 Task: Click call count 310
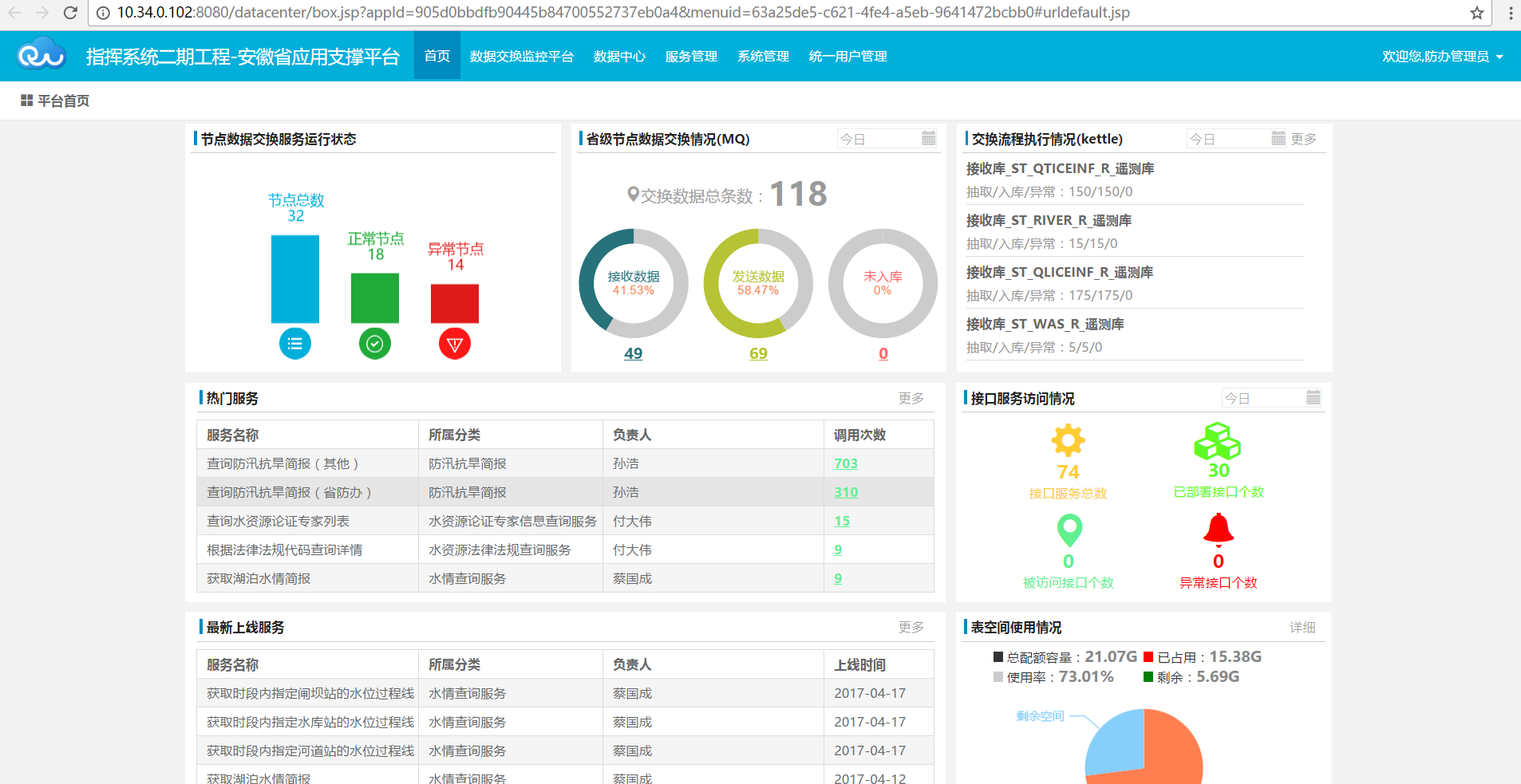coord(846,492)
